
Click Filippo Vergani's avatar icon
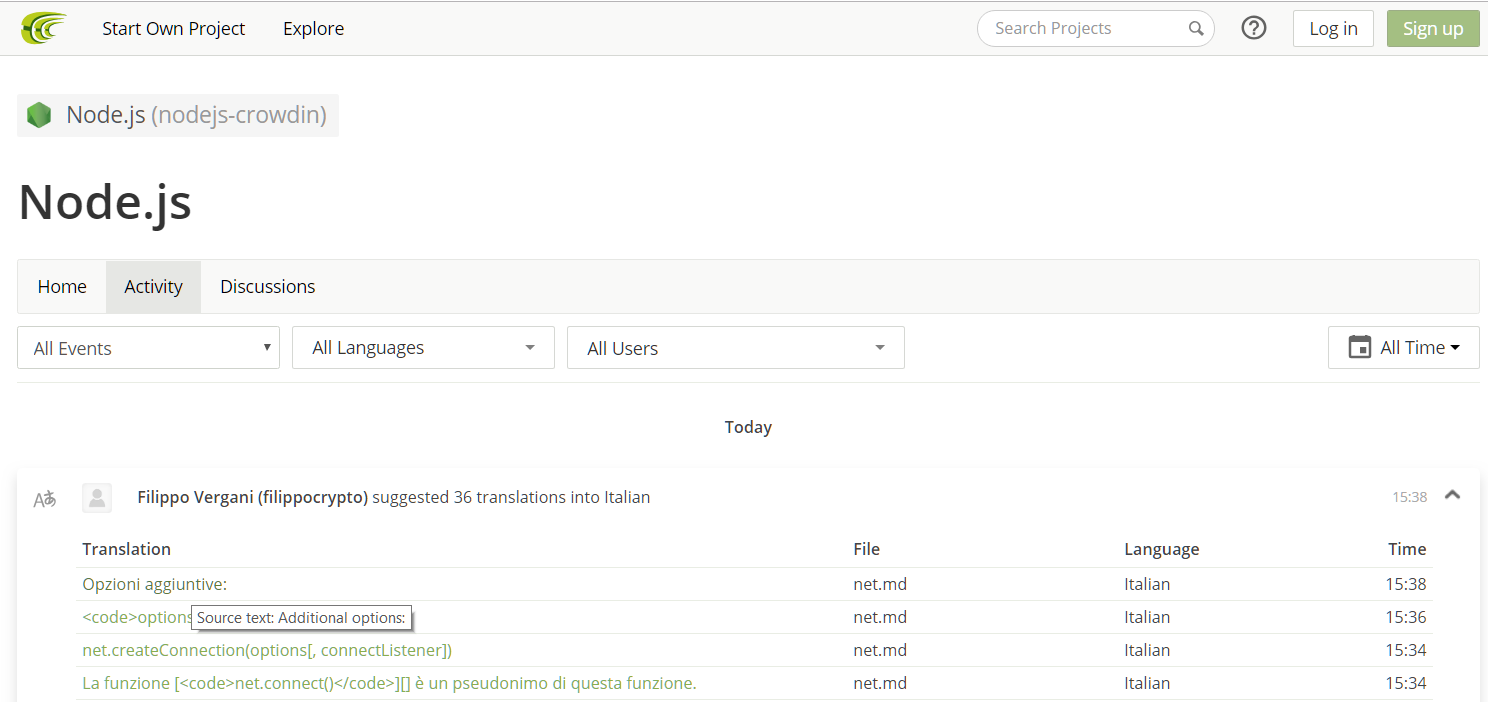[x=97, y=498]
